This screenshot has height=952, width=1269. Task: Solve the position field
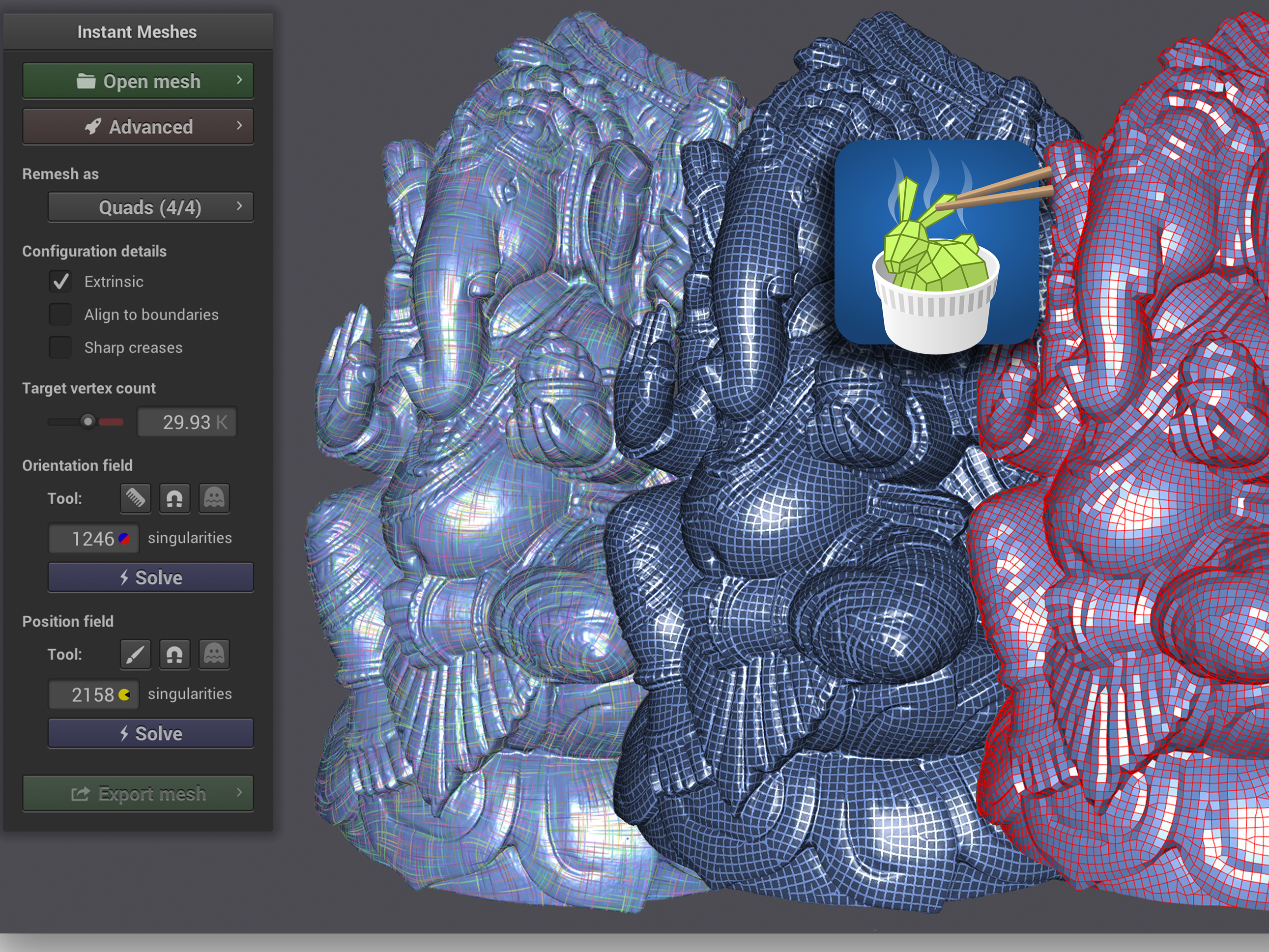[x=150, y=733]
